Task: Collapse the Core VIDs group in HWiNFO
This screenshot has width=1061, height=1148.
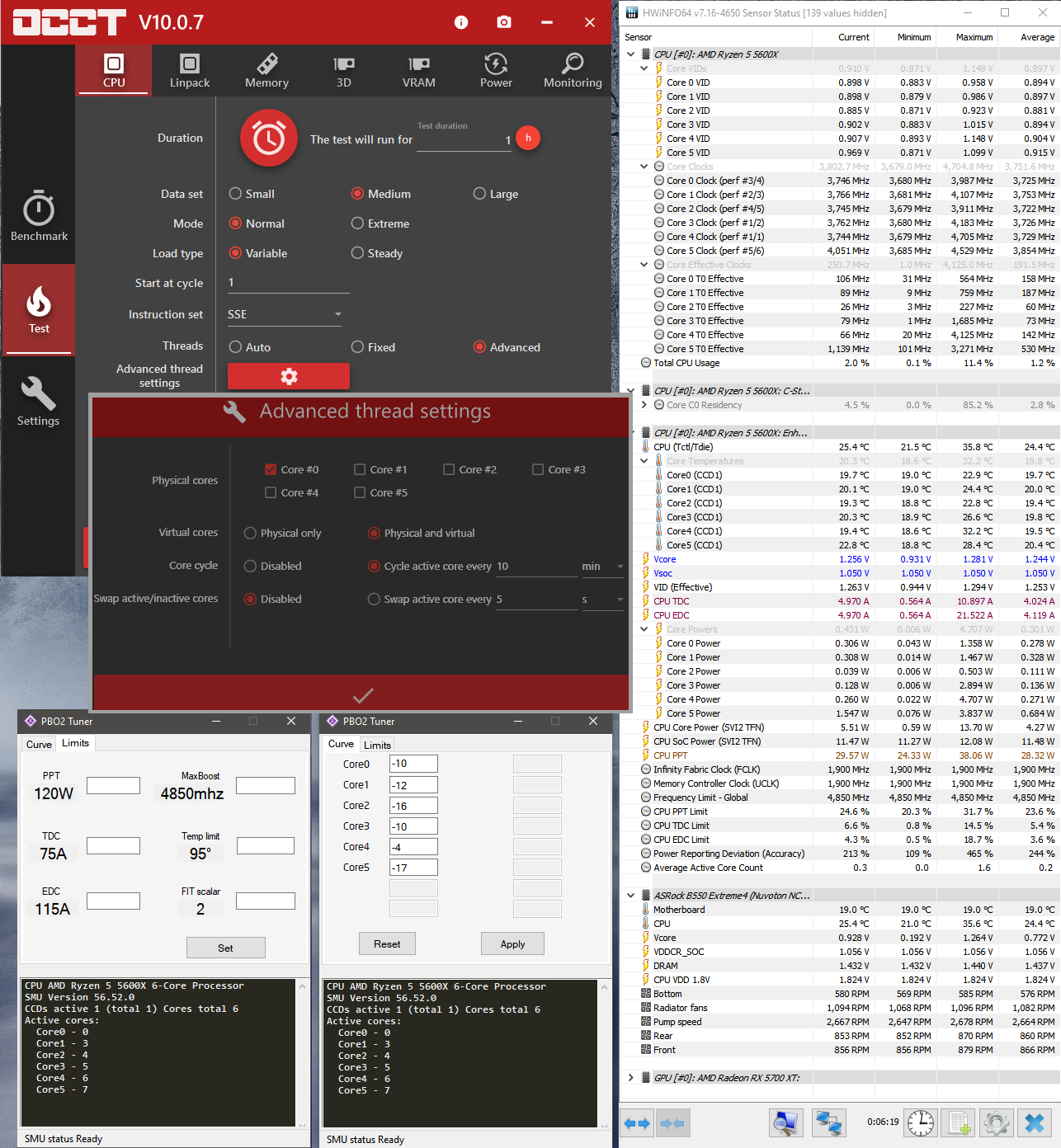Action: 644,68
